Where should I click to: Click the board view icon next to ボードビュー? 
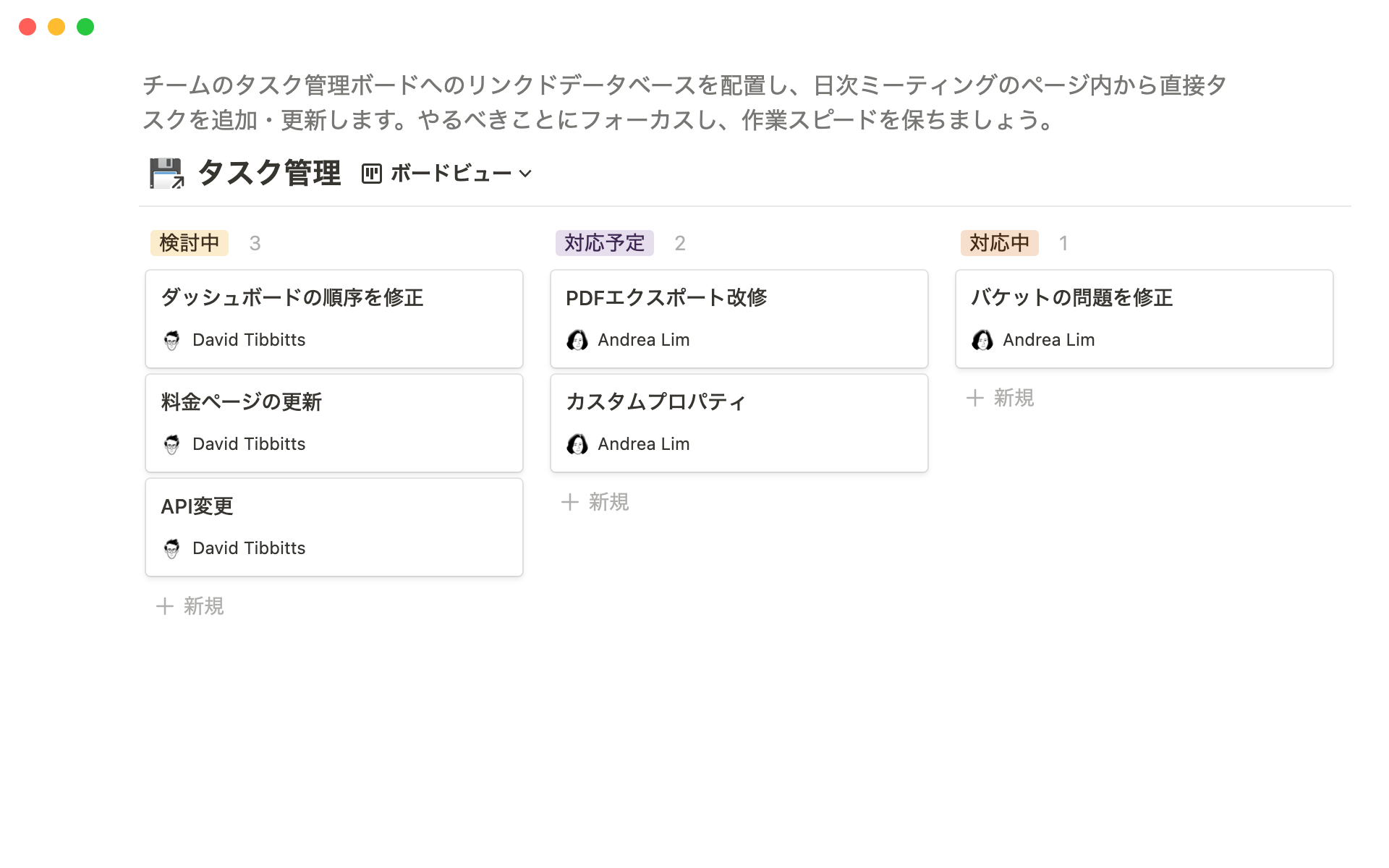371,174
